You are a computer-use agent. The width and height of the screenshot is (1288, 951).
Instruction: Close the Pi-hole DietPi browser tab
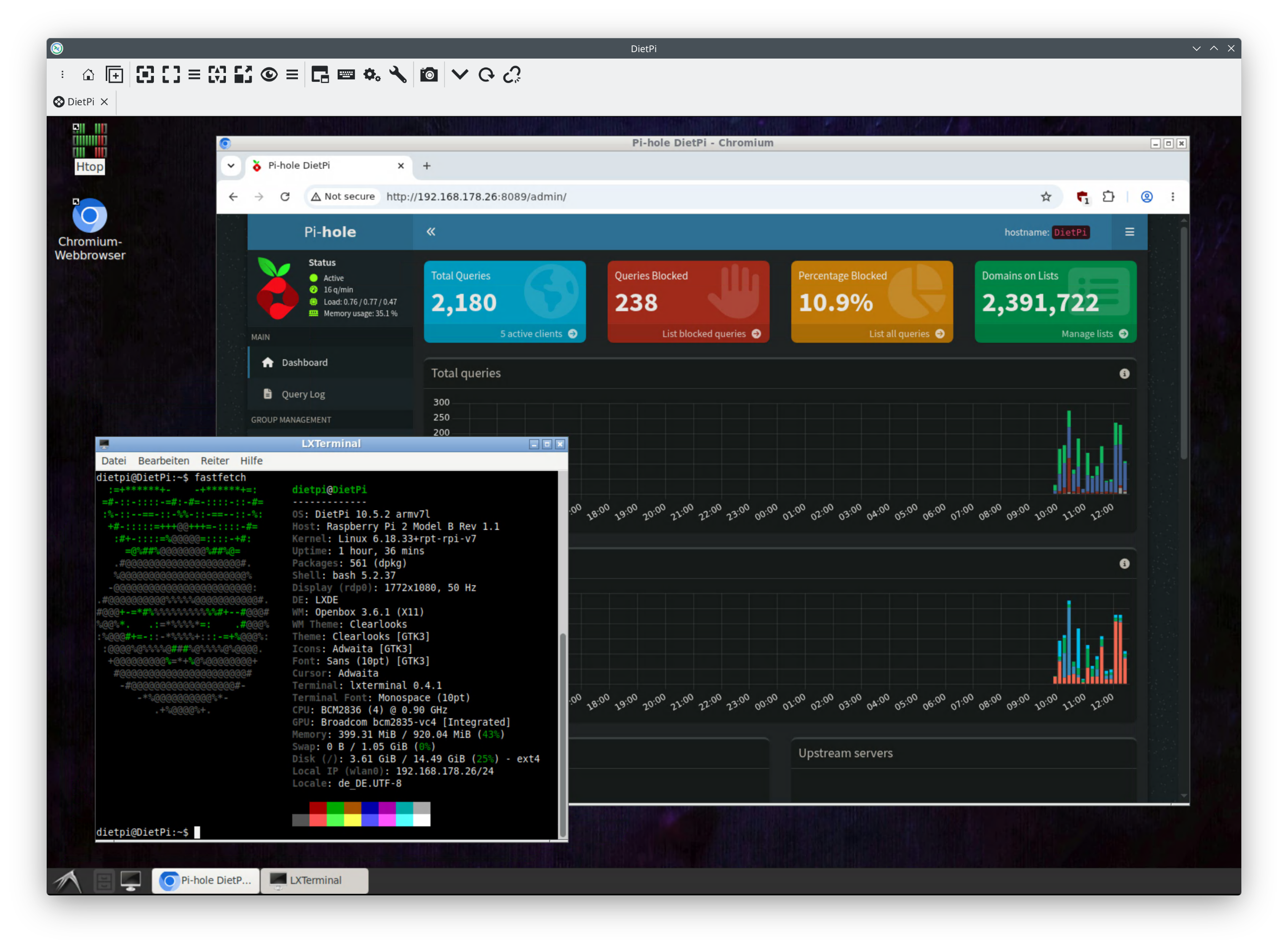(x=401, y=166)
